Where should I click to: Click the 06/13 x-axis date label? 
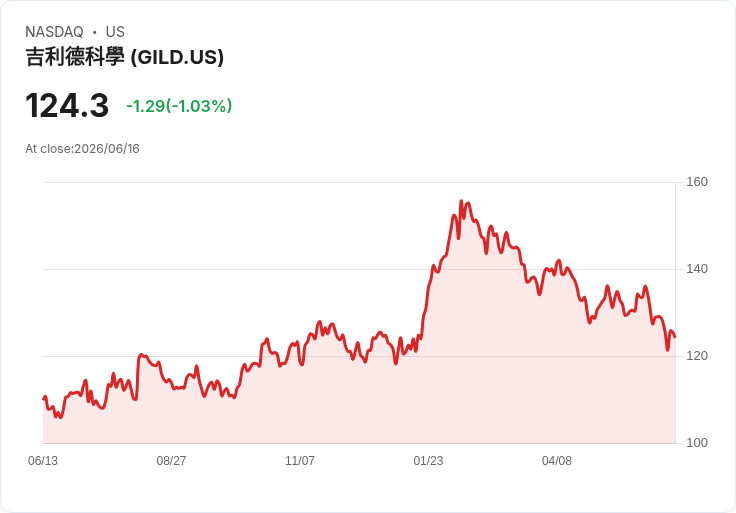pyautogui.click(x=43, y=460)
